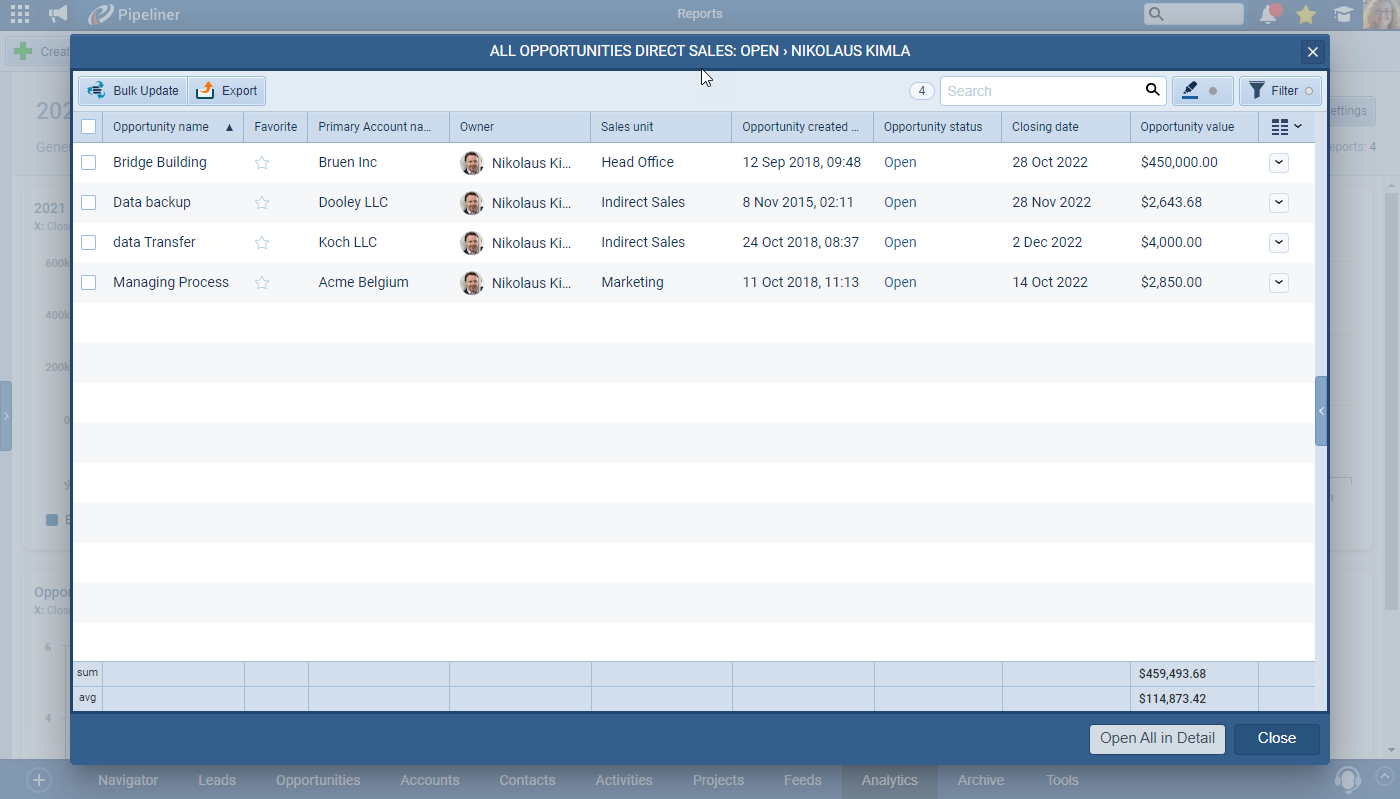Star Bridge Building as favorite
Image resolution: width=1400 pixels, height=799 pixels.
click(262, 163)
